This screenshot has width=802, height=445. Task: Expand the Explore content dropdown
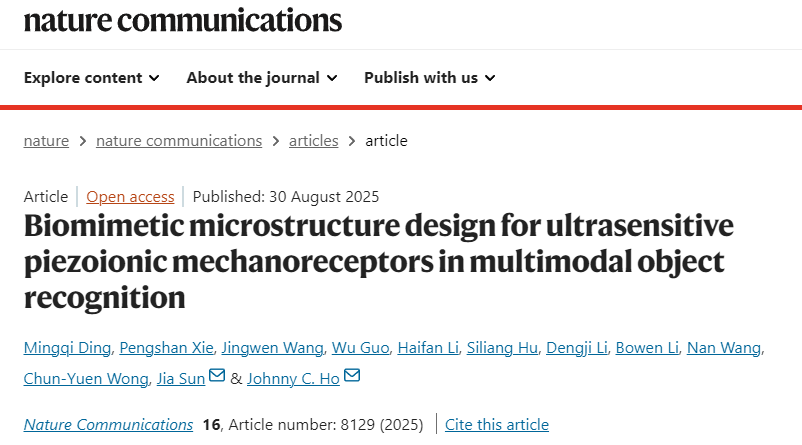(92, 78)
